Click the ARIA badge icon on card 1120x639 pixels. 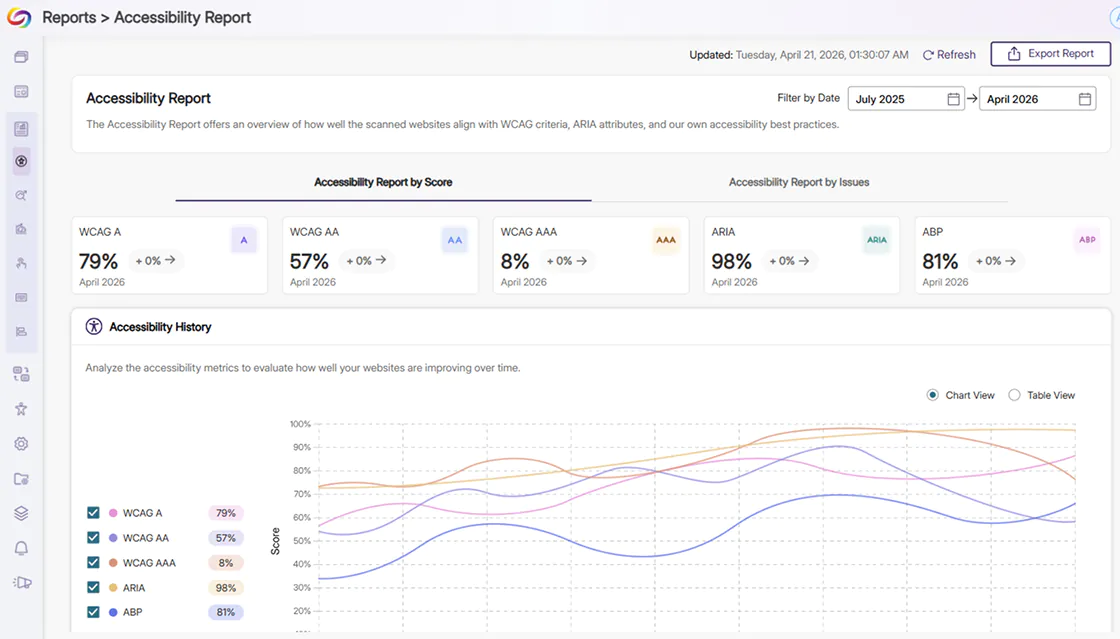pyautogui.click(x=876, y=240)
